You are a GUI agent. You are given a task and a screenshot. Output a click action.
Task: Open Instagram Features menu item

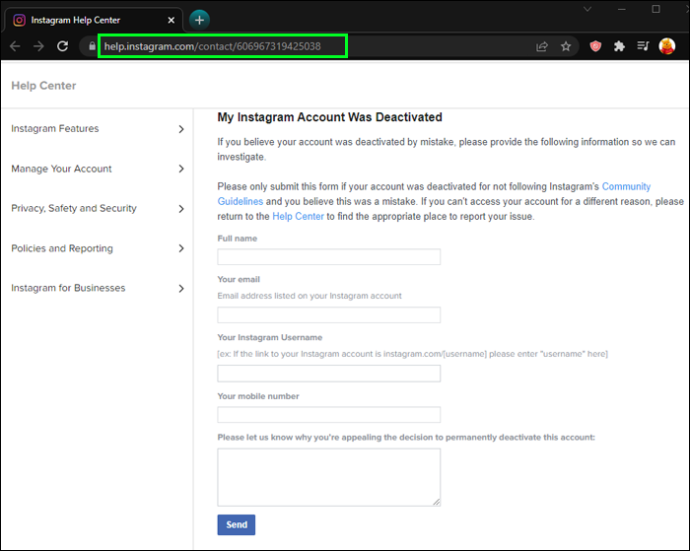[55, 129]
